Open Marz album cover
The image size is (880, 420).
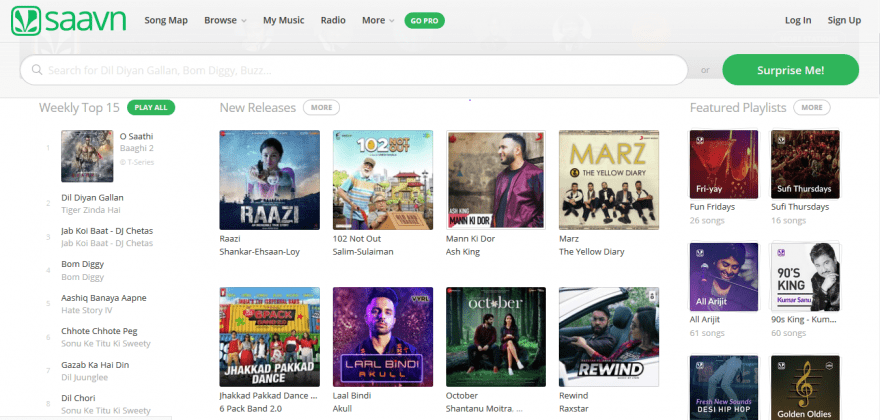(609, 180)
